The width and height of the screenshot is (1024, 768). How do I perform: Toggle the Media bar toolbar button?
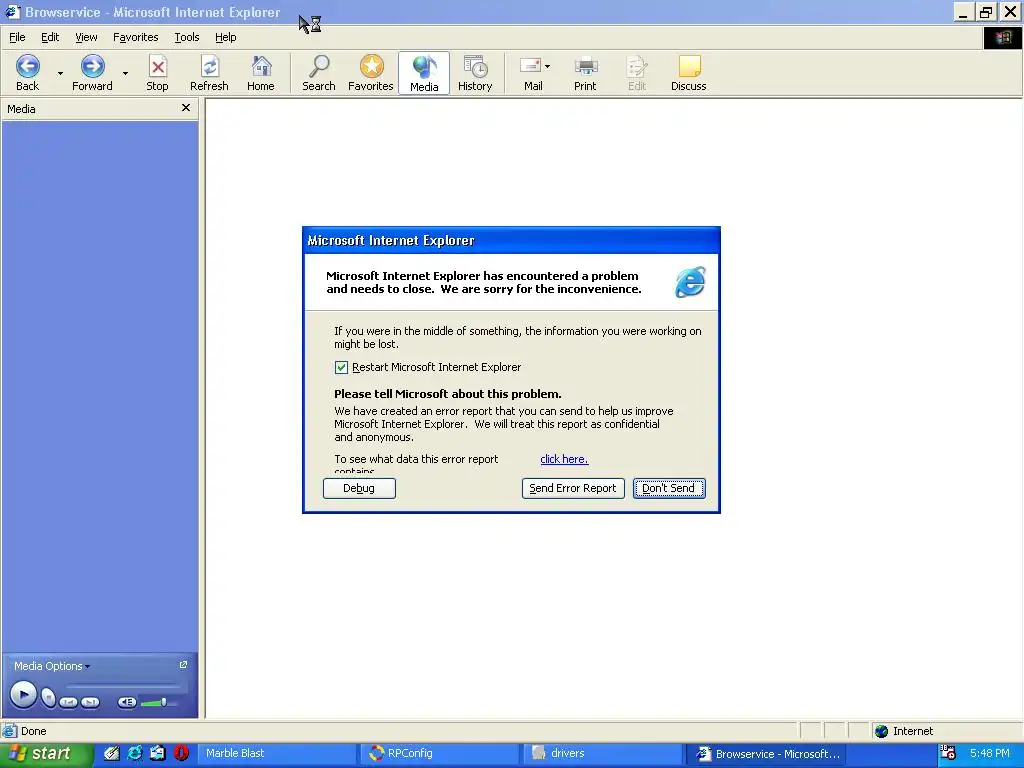[424, 73]
